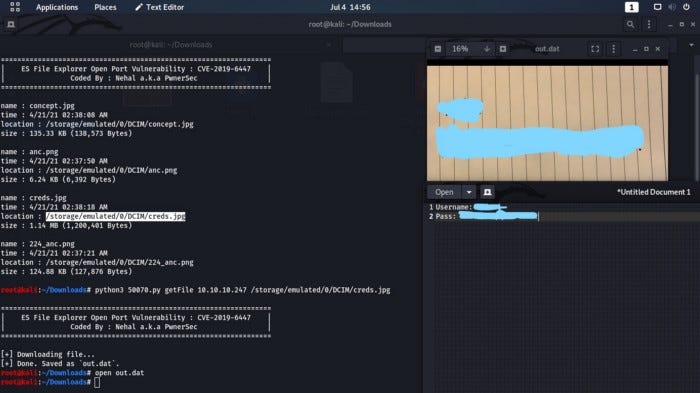Close the root@kali terminal tab
The image size is (700, 393).
(329, 45)
